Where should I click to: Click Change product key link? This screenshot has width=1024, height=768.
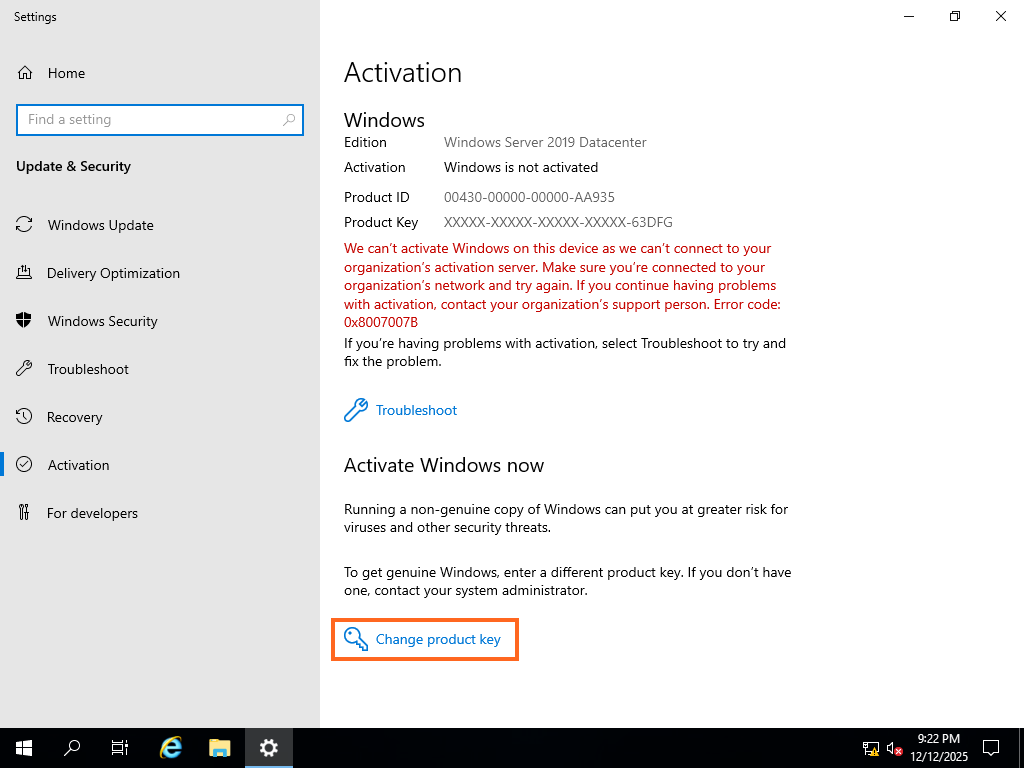pyautogui.click(x=438, y=639)
